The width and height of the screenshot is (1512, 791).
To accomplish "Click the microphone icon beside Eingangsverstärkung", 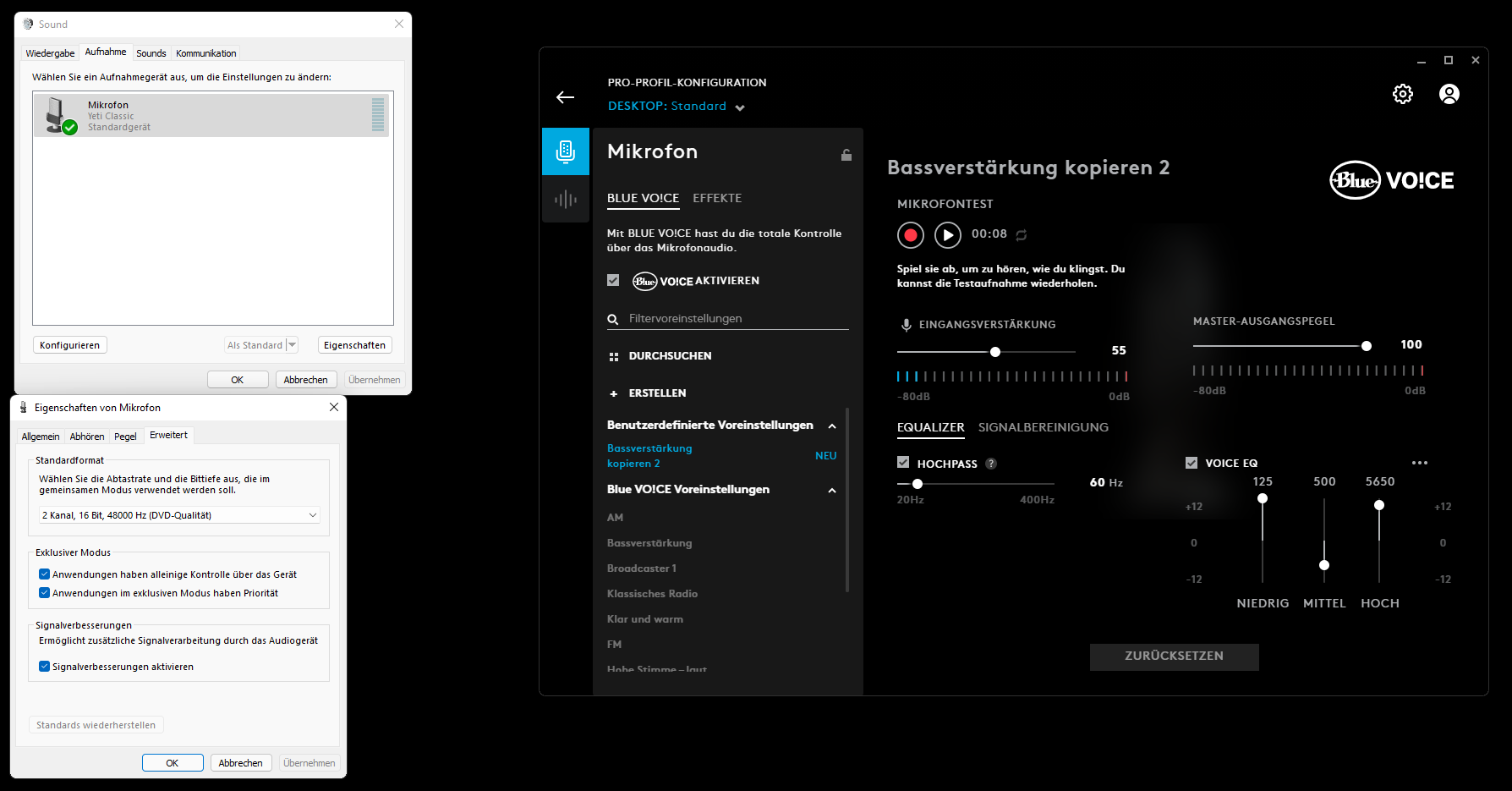I will (x=906, y=325).
